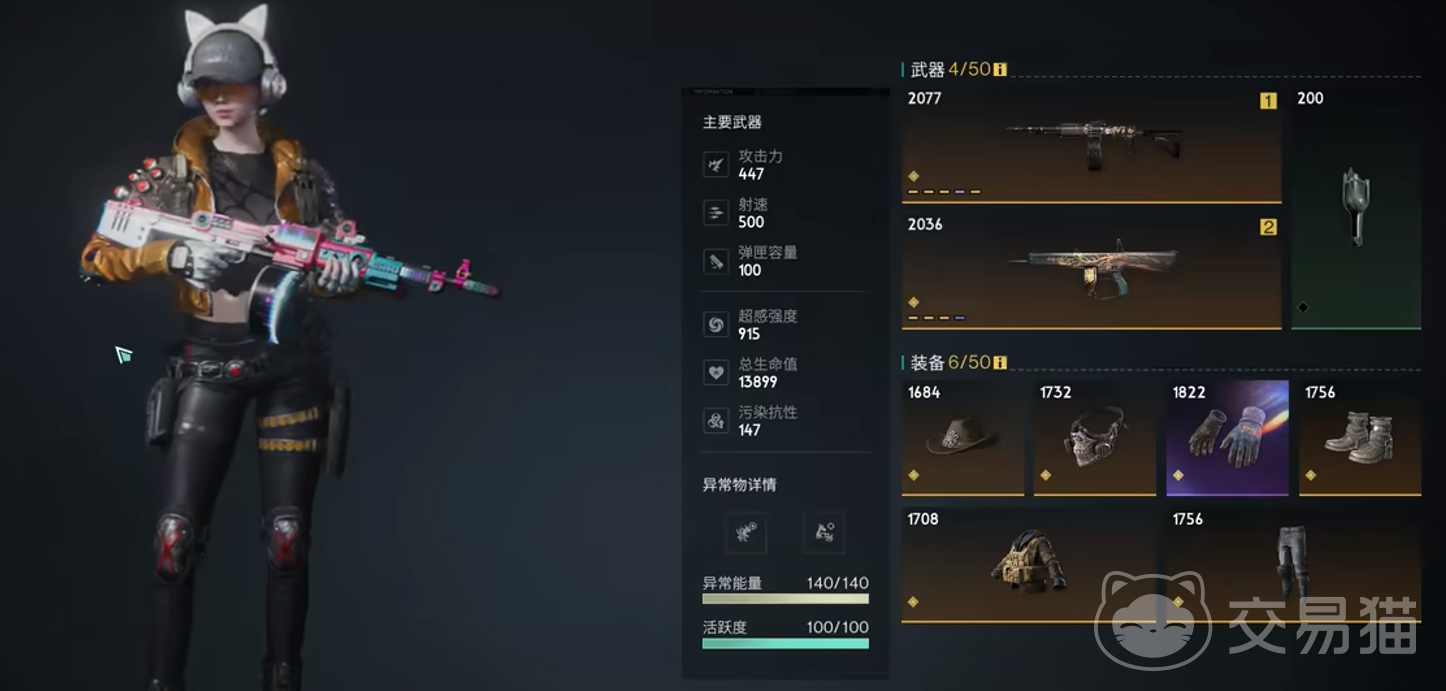Select the 2036 secondary weapon slot

click(x=1091, y=272)
